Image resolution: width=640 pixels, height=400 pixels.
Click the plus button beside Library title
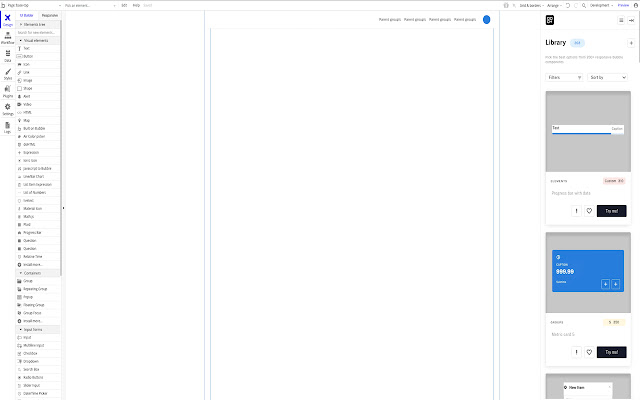pos(631,43)
